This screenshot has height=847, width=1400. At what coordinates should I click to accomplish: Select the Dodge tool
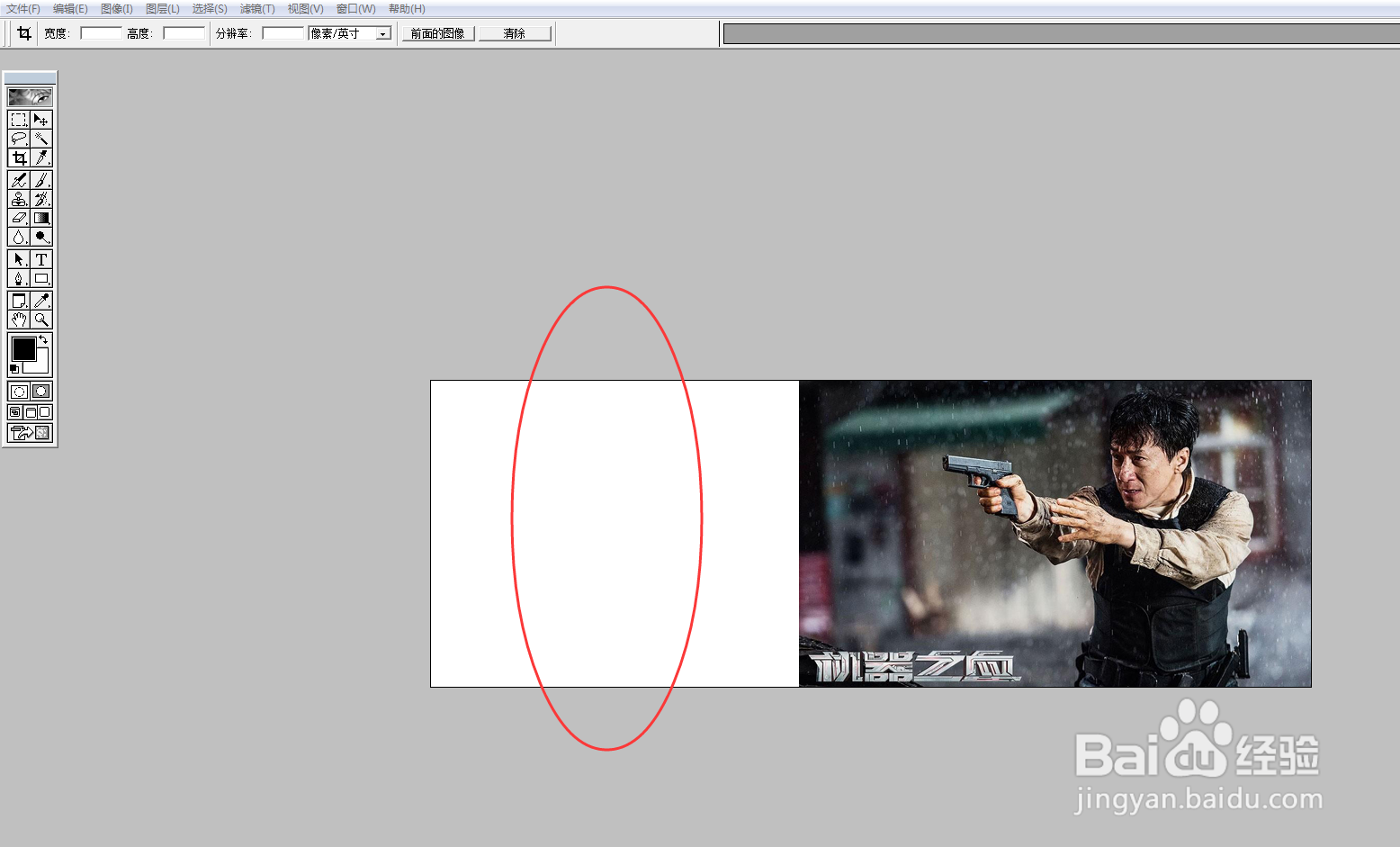pyautogui.click(x=41, y=237)
